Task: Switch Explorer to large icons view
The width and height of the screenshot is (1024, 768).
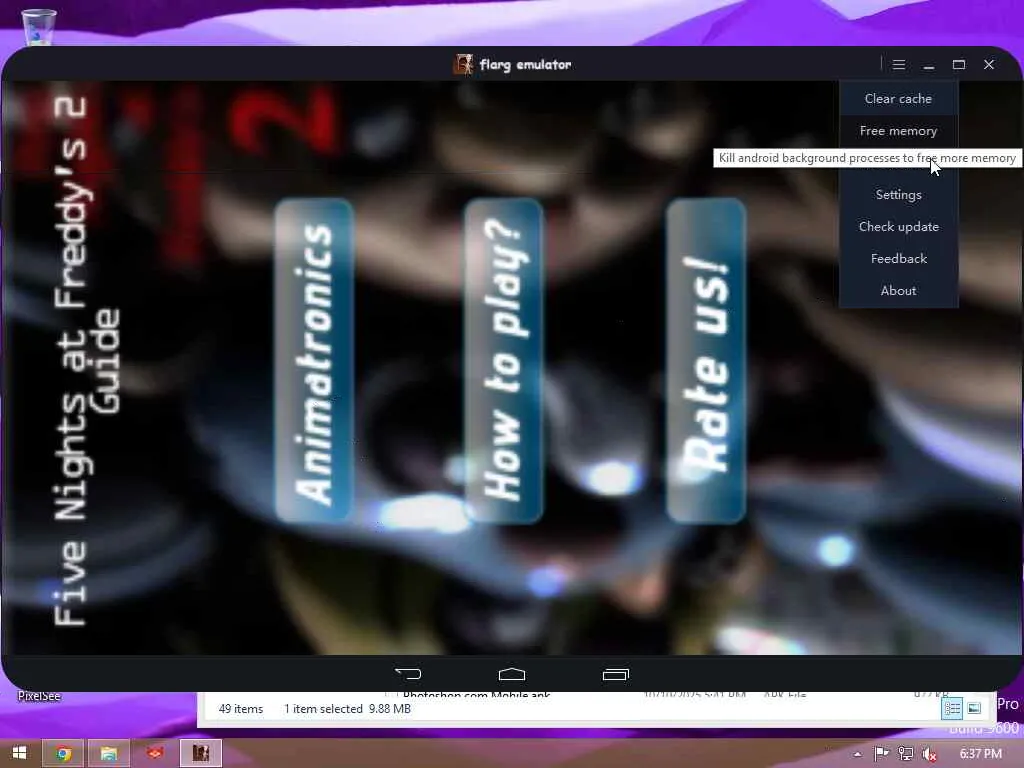Action: click(974, 708)
